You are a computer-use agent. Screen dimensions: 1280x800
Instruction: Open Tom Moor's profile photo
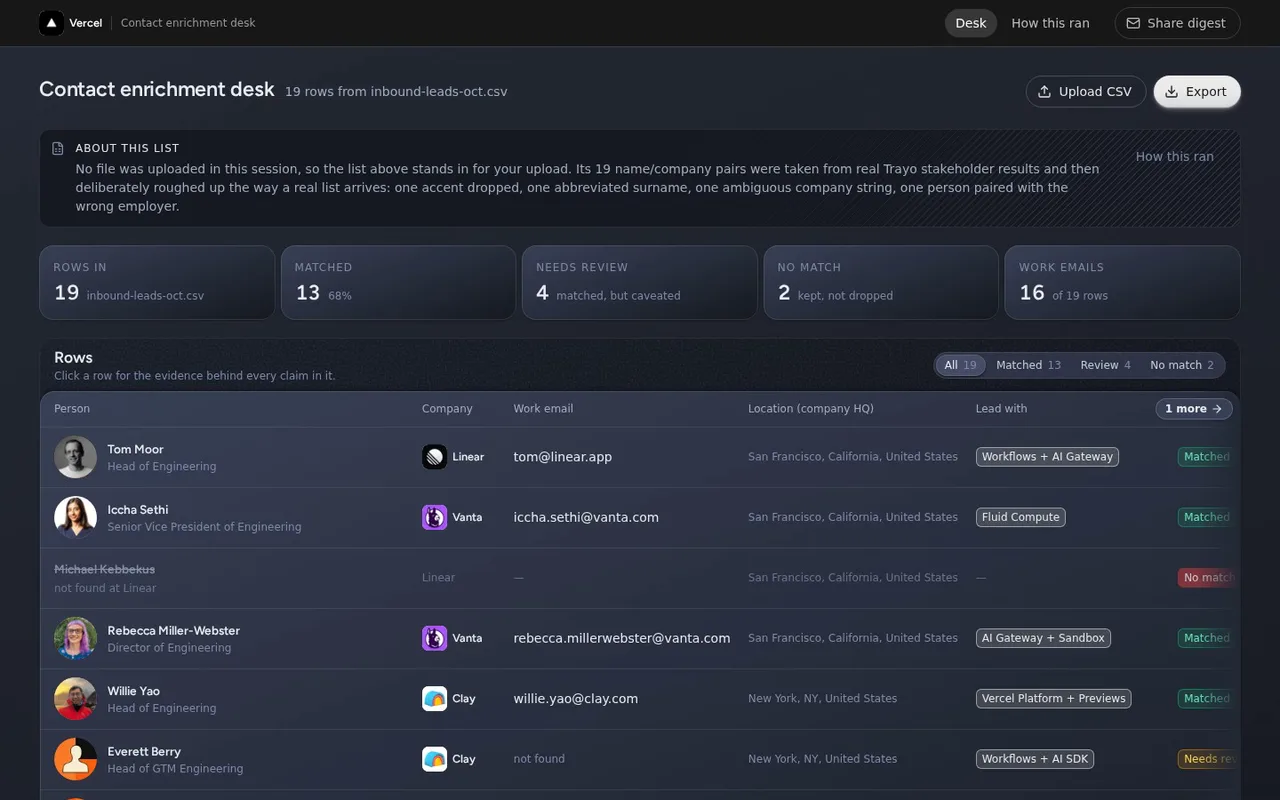(x=75, y=457)
